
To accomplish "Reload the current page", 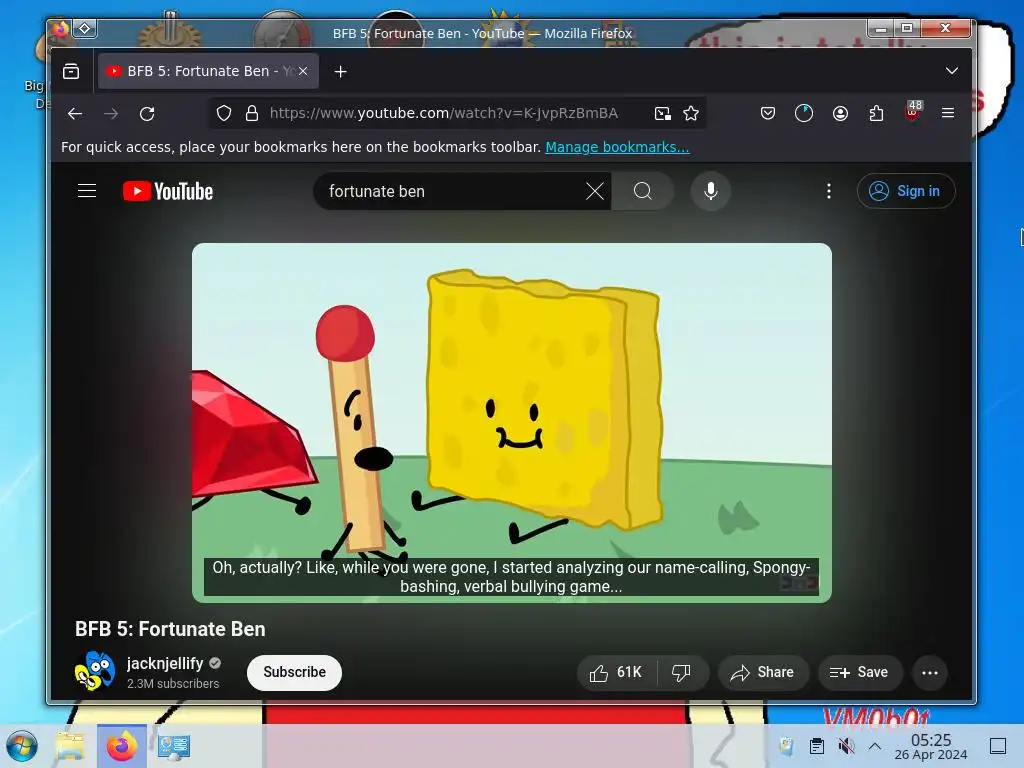I will coord(147,114).
